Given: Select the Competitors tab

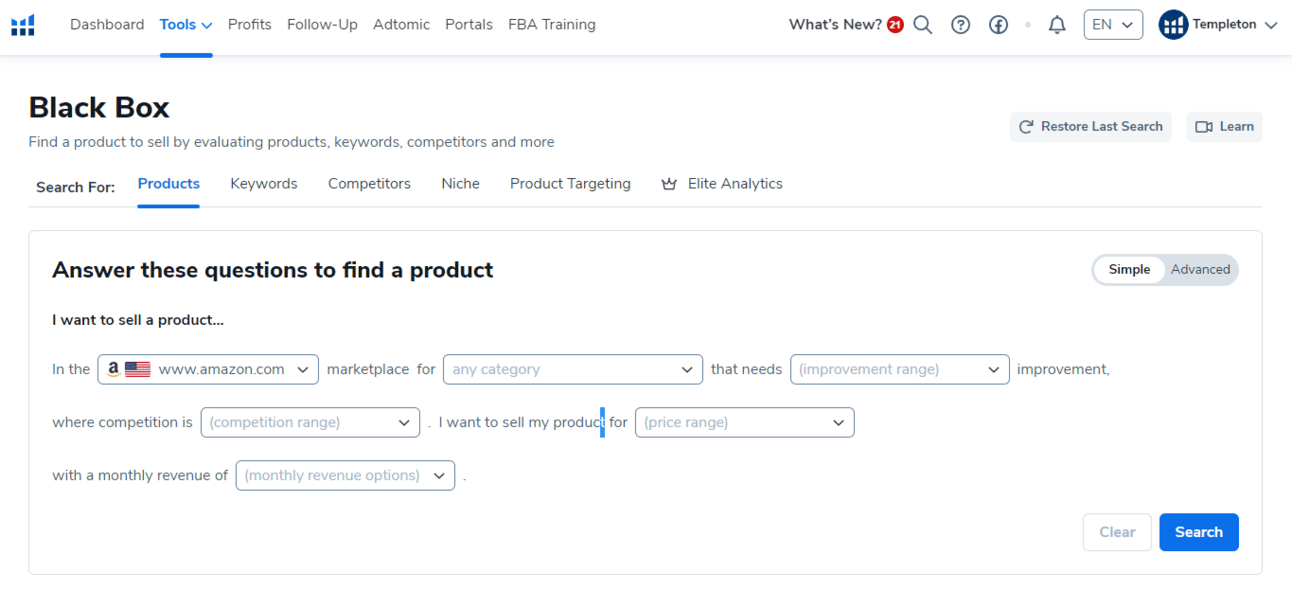Looking at the screenshot, I should pos(369,184).
